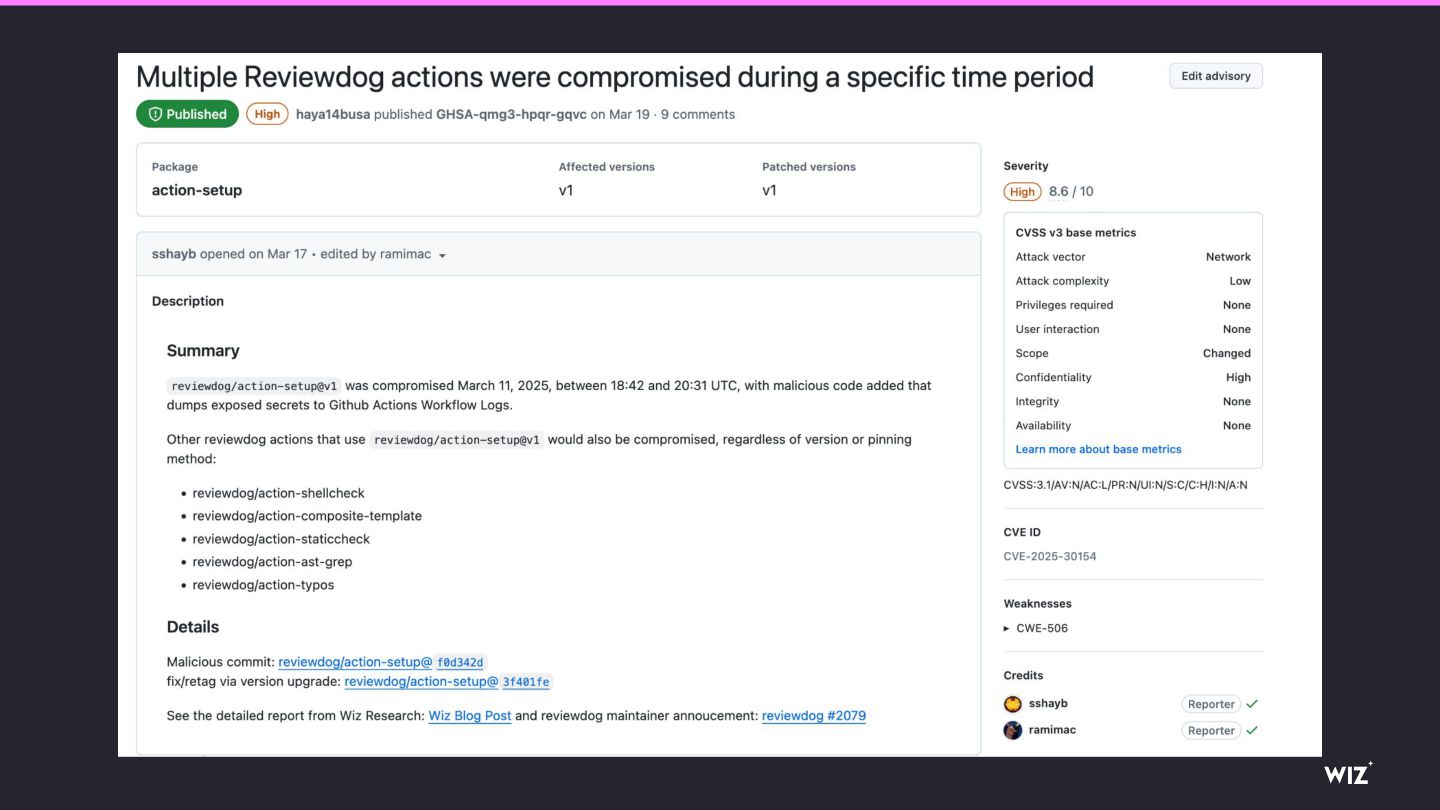Open ramimac's avatar in Credits
The width and height of the screenshot is (1440, 810).
pyautogui.click(x=1013, y=730)
